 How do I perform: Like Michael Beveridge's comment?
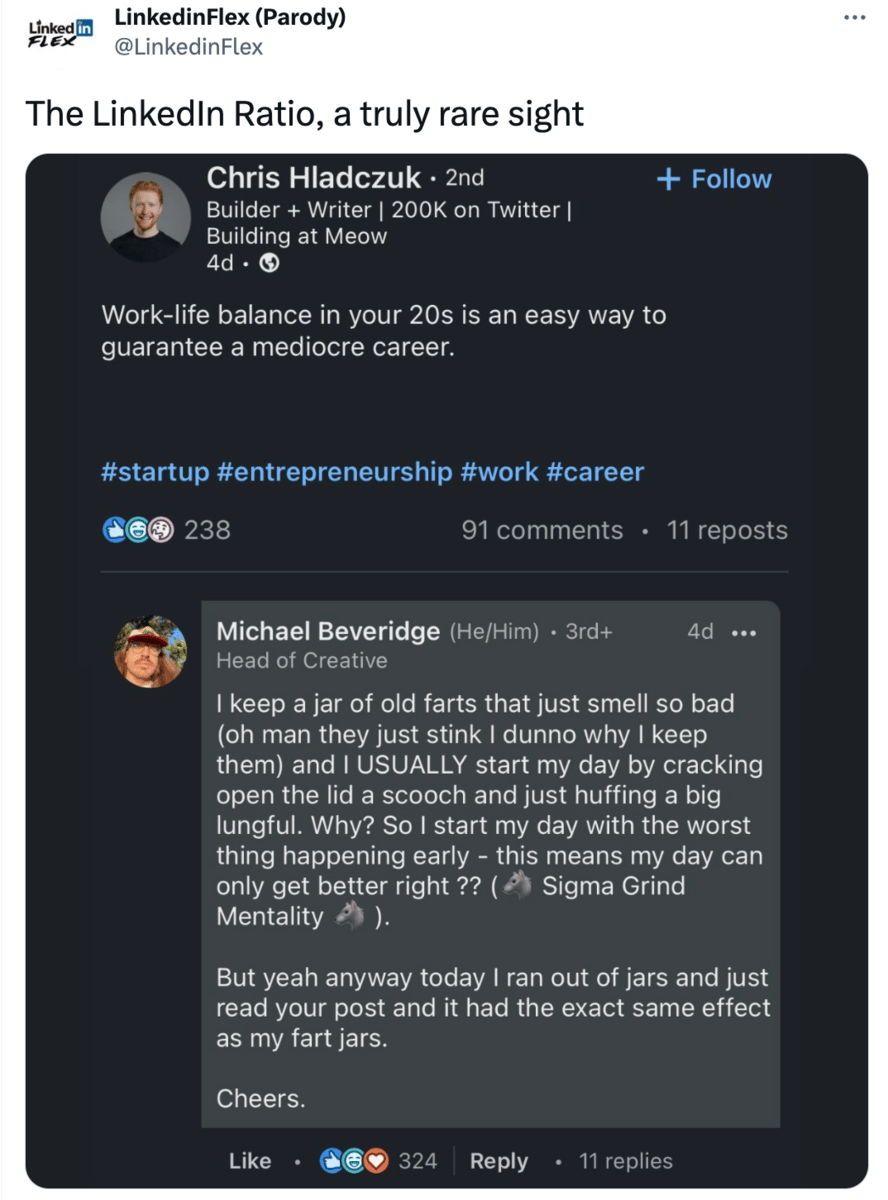(249, 1161)
